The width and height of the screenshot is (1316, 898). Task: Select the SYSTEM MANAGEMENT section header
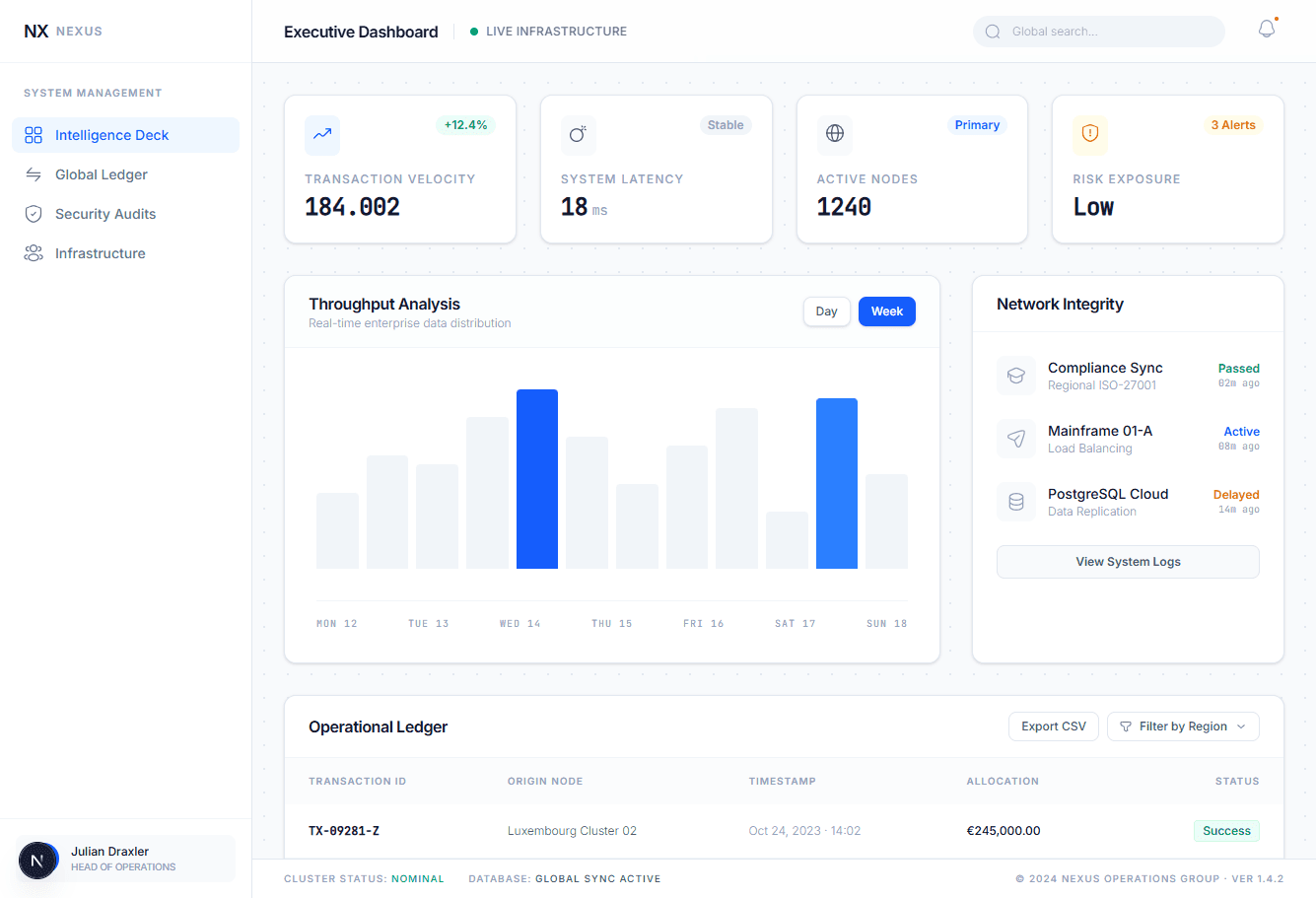[x=93, y=93]
